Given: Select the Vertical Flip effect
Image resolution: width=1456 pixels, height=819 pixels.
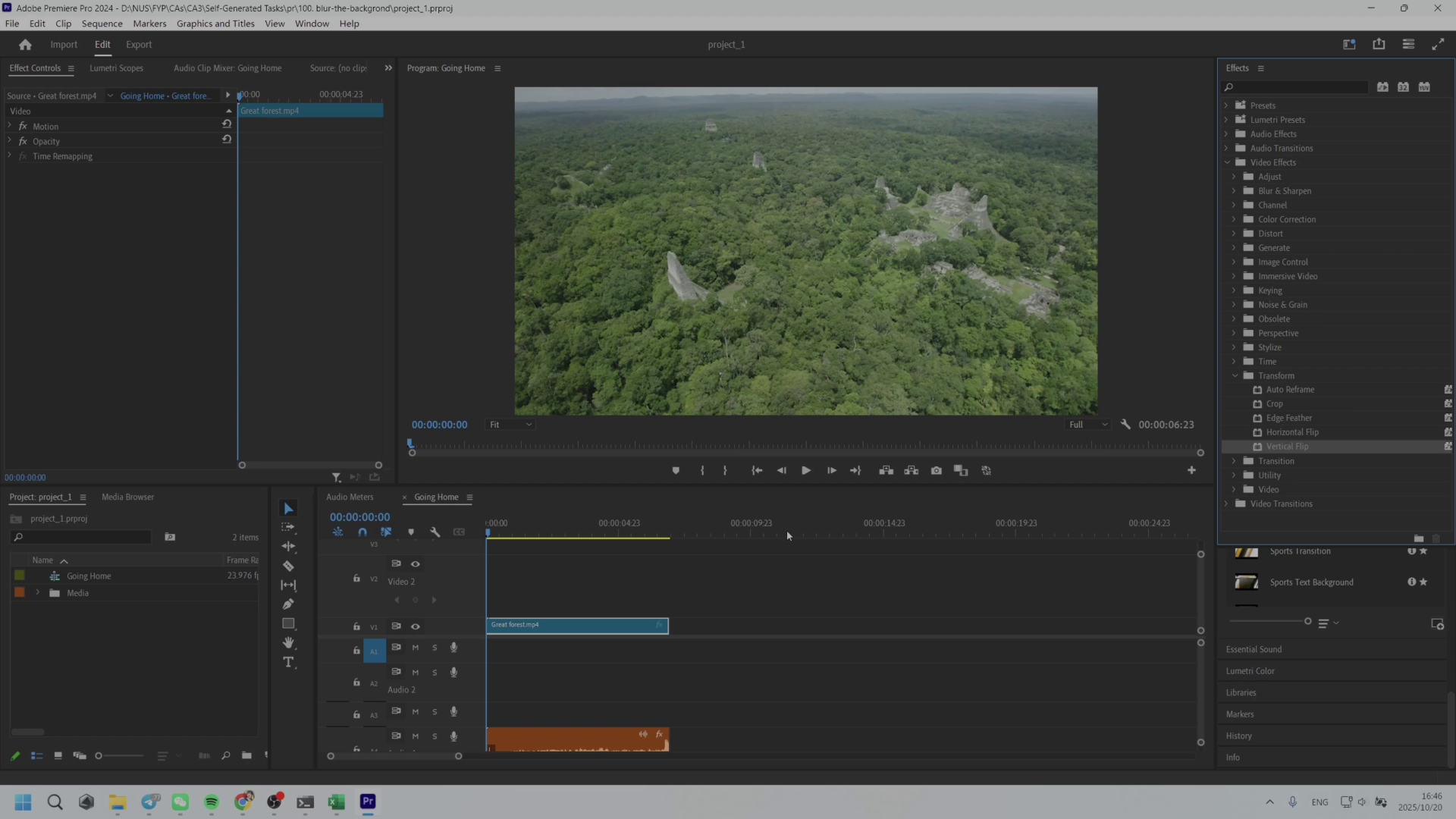Looking at the screenshot, I should (x=1287, y=447).
